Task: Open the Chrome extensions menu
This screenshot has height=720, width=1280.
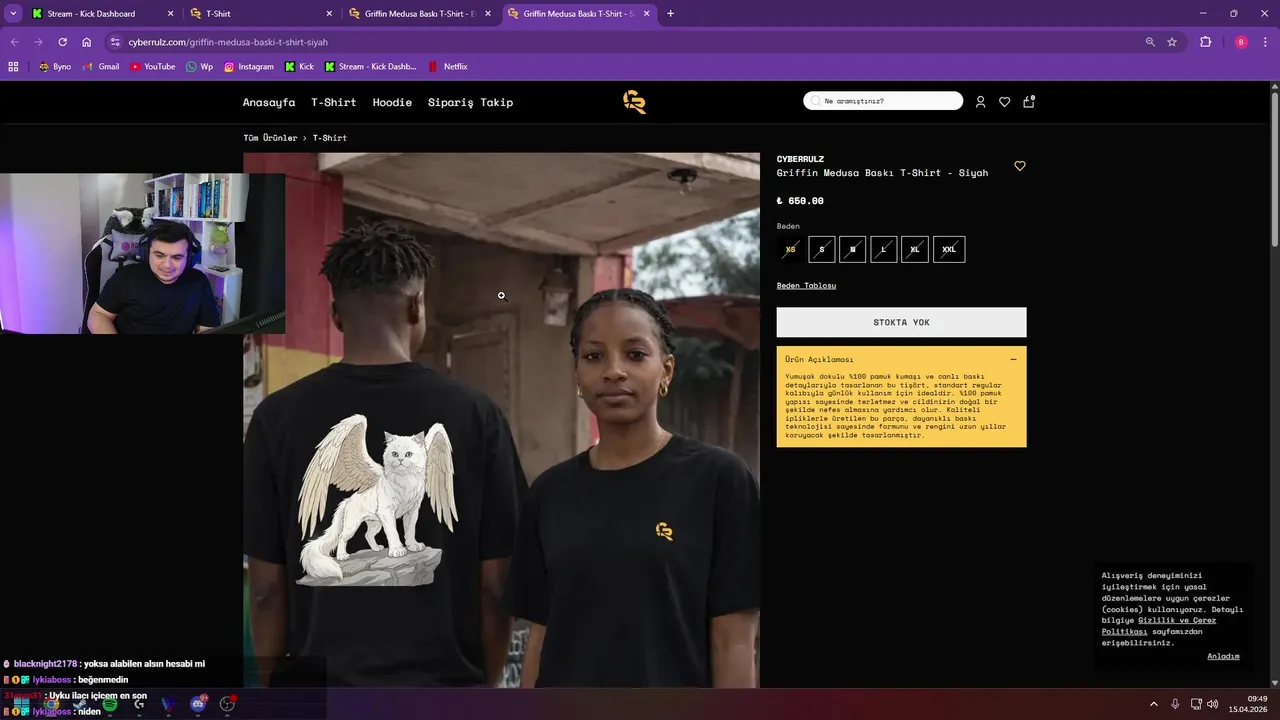Action: click(1205, 42)
